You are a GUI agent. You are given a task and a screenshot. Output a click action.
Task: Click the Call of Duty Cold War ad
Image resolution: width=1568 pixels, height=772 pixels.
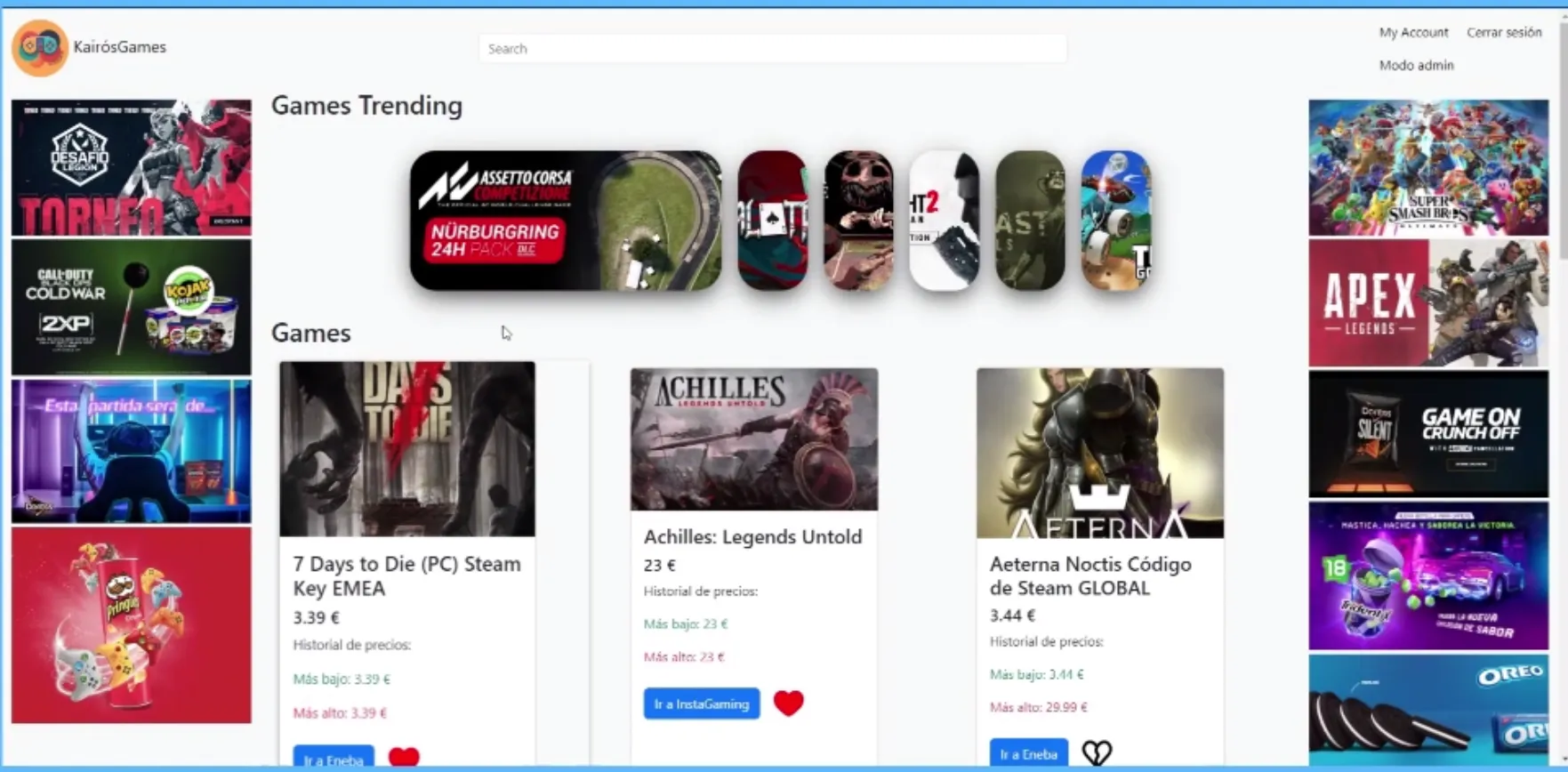(132, 308)
